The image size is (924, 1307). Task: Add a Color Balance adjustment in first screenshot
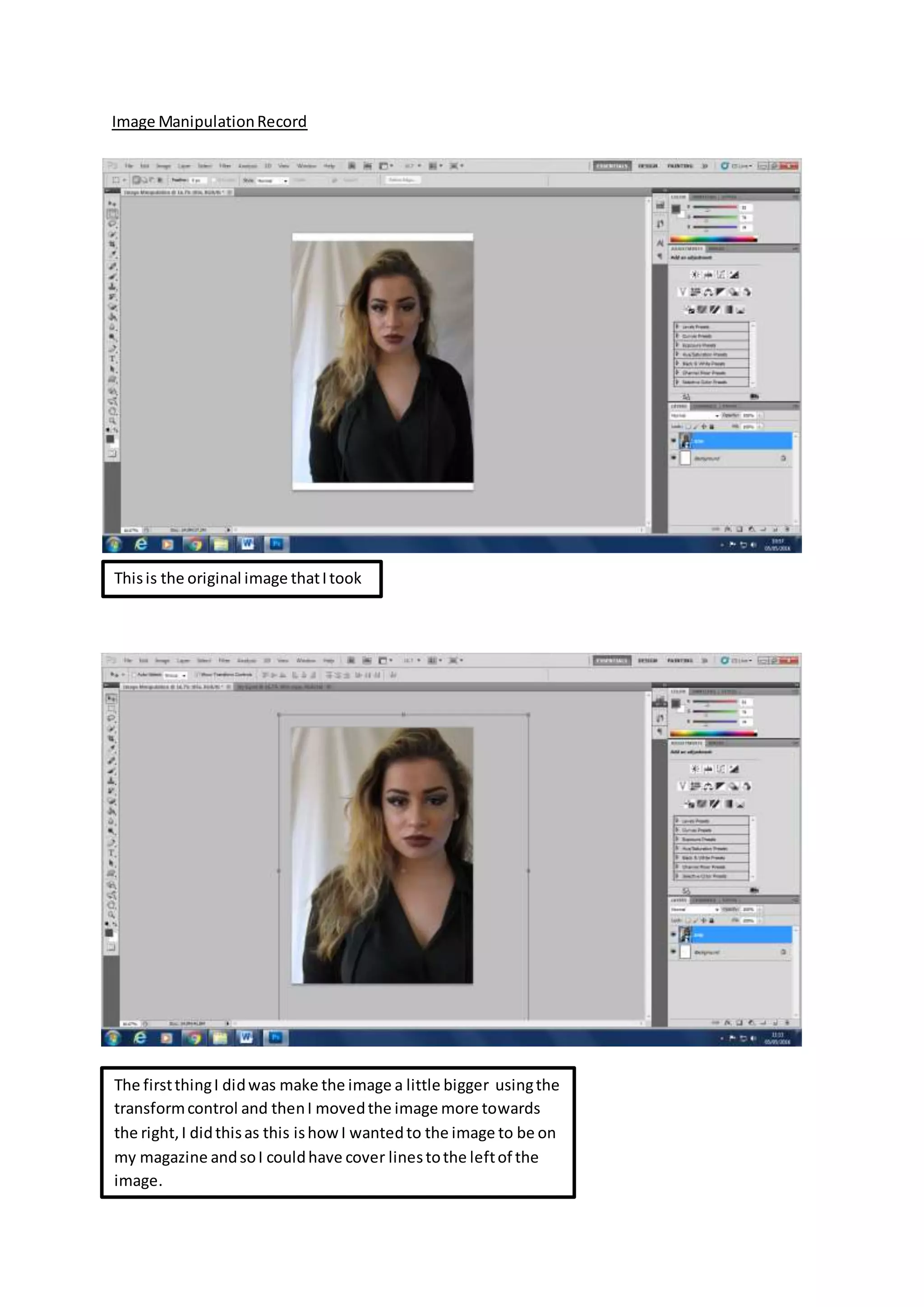[x=709, y=292]
